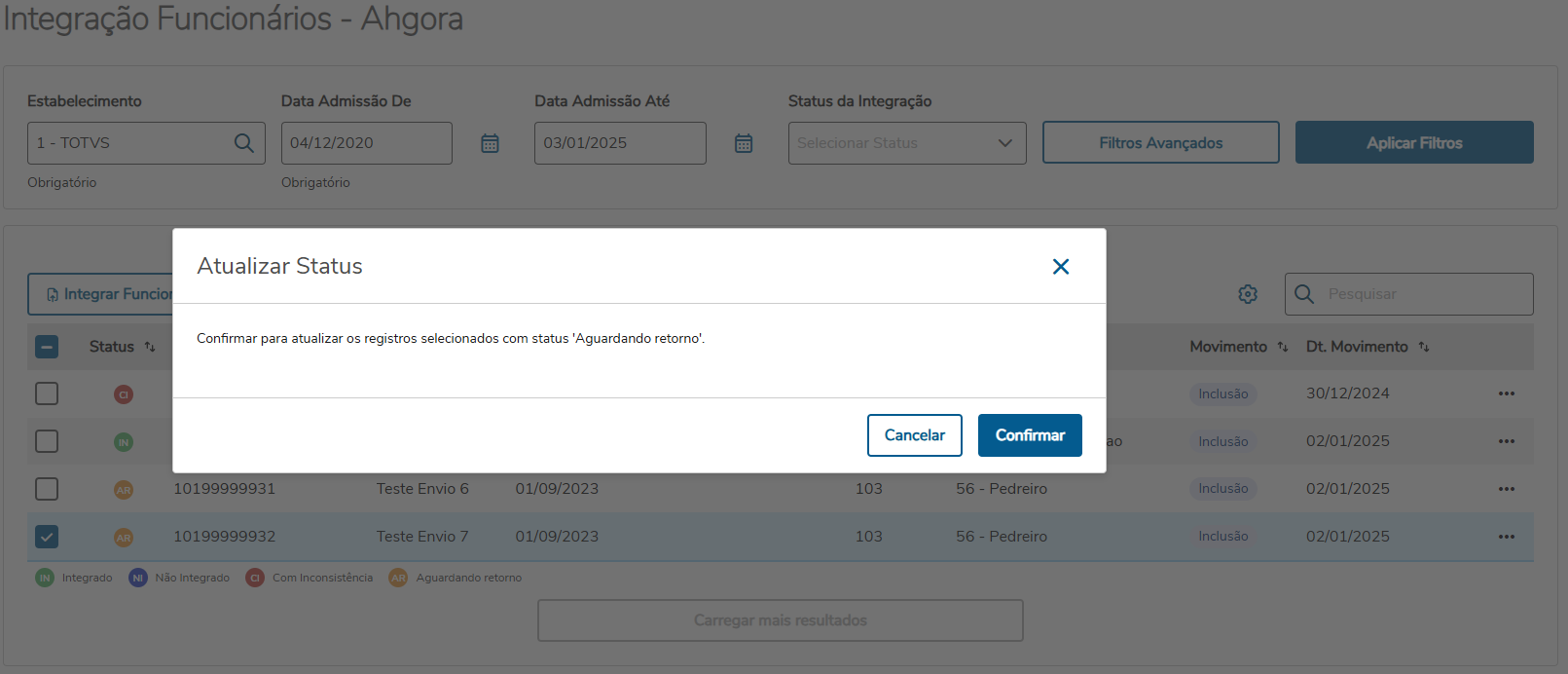The width and height of the screenshot is (1568, 674).
Task: Check the checkbox for 10199999931 row
Action: pos(47,489)
